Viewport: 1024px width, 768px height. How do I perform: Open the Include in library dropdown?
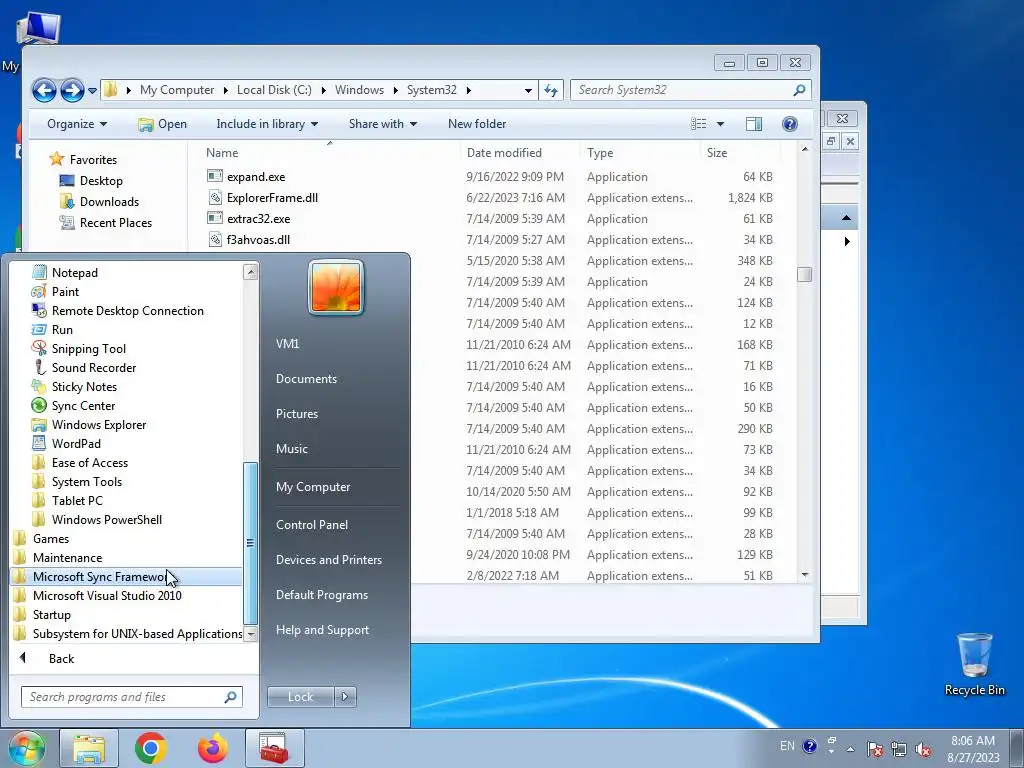[267, 124]
